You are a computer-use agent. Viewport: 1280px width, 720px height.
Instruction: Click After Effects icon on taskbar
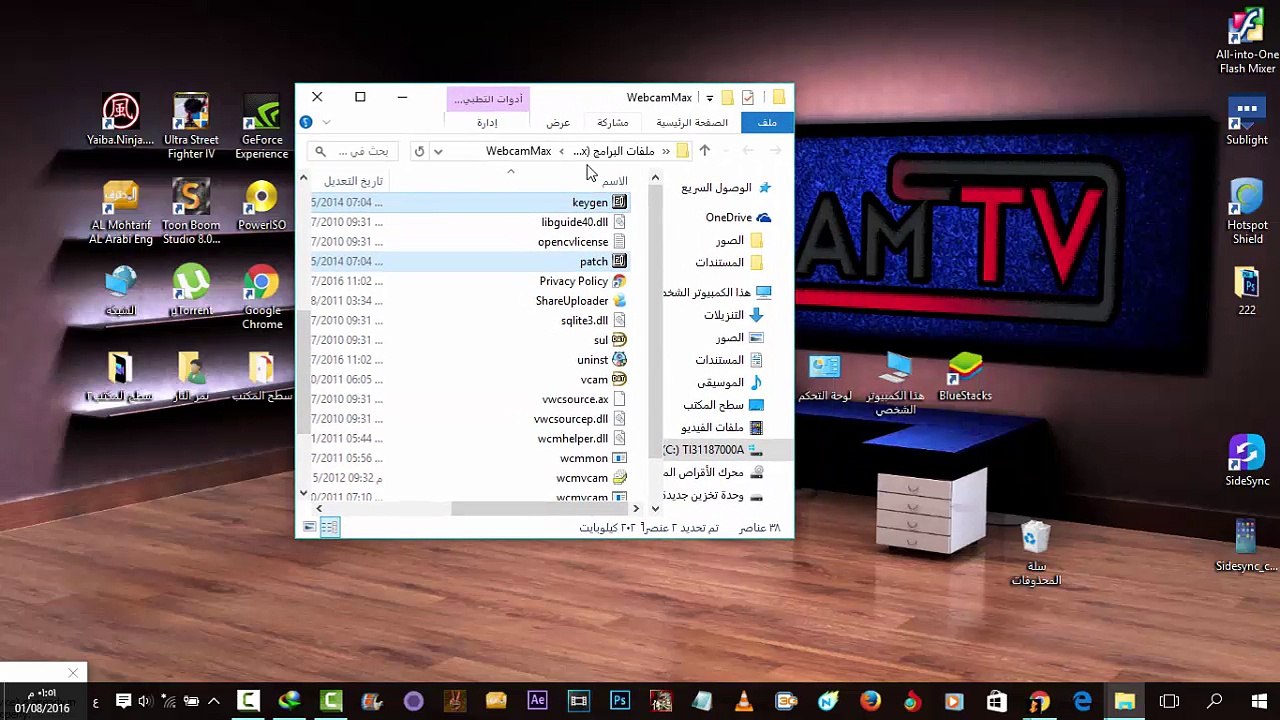click(x=537, y=701)
